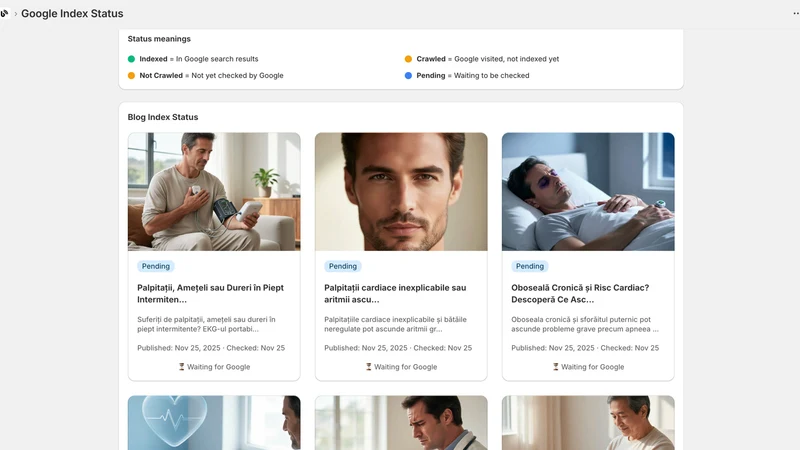This screenshot has height=450, width=800.
Task: Open the three-dot more options menu
Action: click(x=796, y=13)
